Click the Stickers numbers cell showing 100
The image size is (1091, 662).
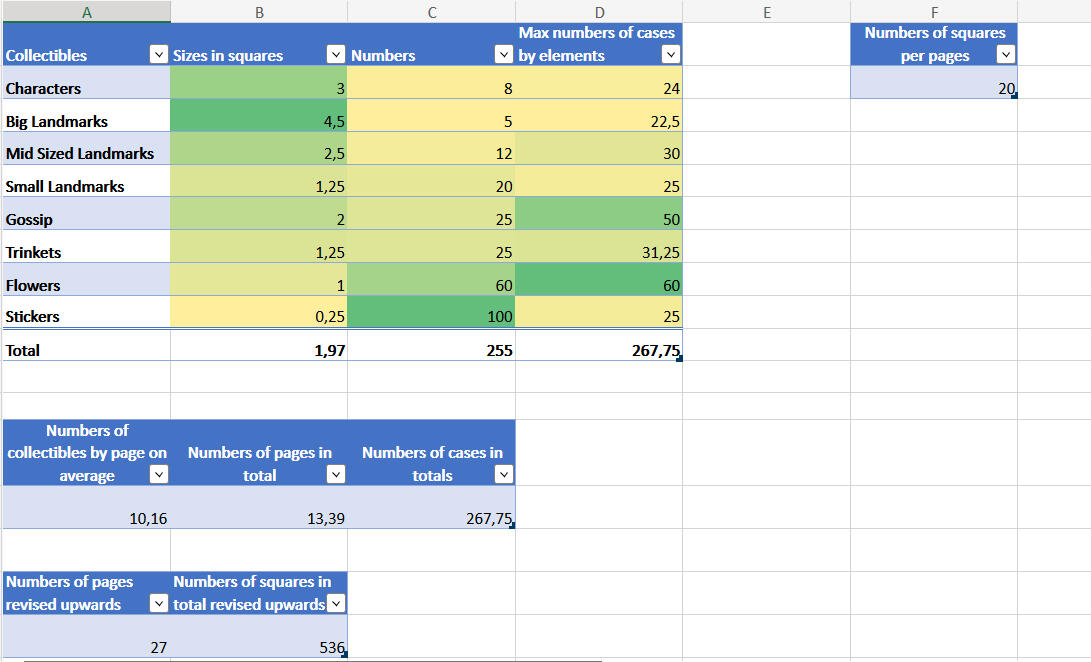tap(431, 317)
